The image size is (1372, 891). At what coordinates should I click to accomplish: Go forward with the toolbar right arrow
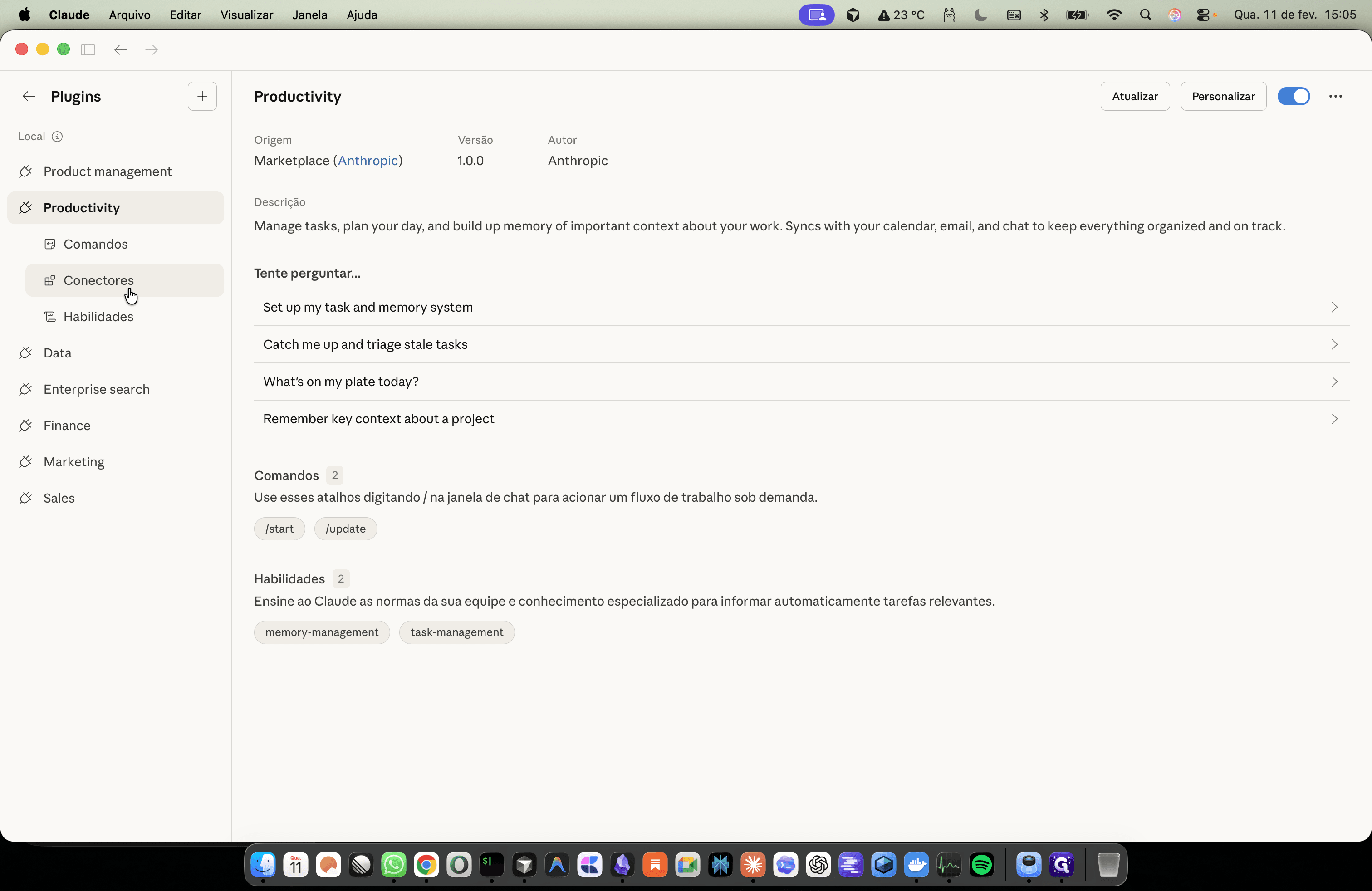pos(152,49)
